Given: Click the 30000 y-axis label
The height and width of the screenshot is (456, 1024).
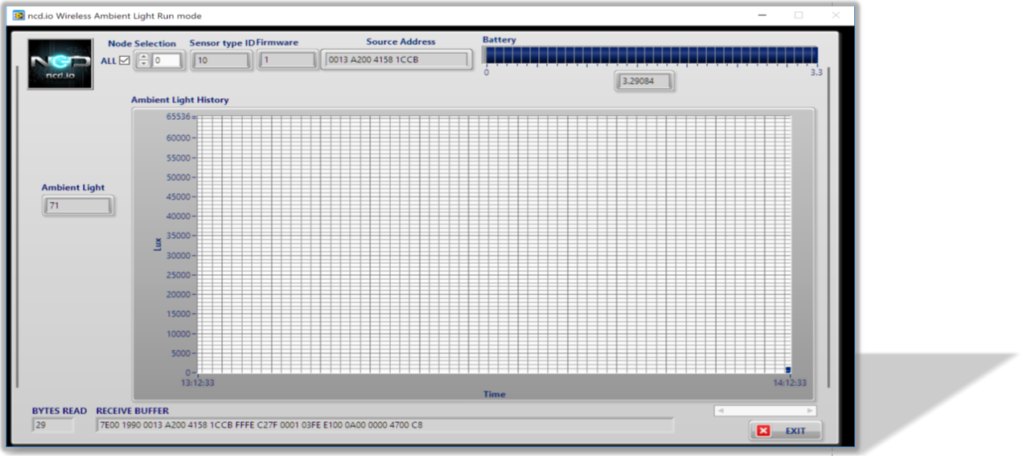Looking at the screenshot, I should point(179,255).
